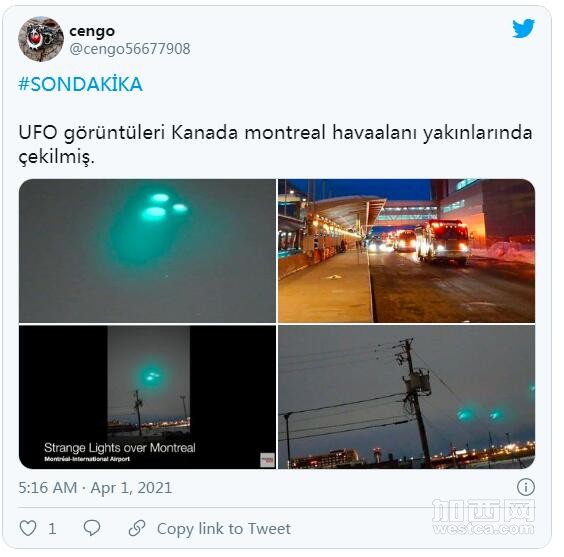Open the tweet info icon
This screenshot has height=557, width=564.
tap(526, 487)
